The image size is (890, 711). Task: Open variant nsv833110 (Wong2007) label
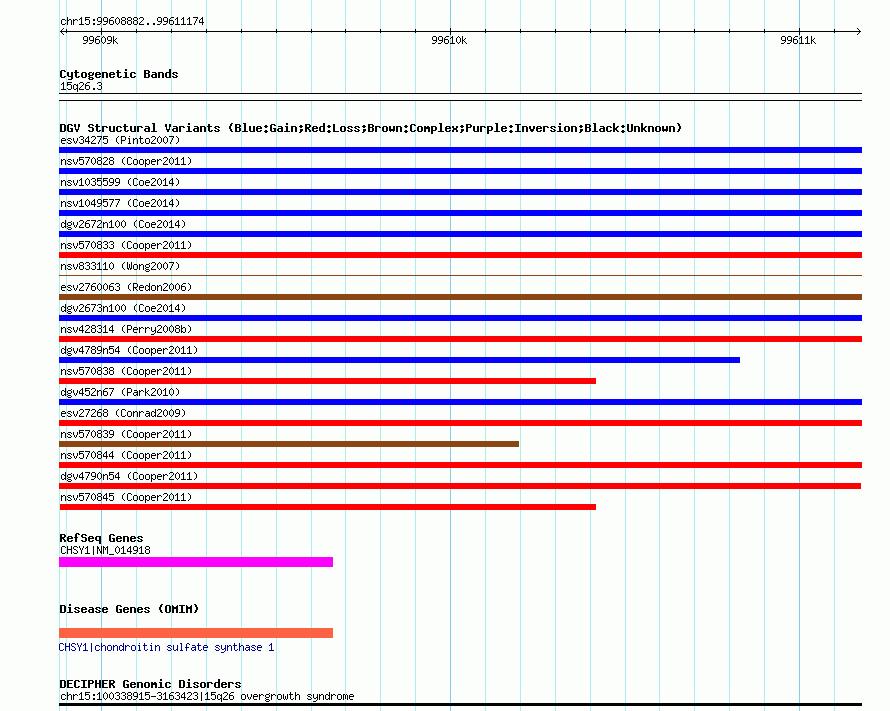pos(120,266)
